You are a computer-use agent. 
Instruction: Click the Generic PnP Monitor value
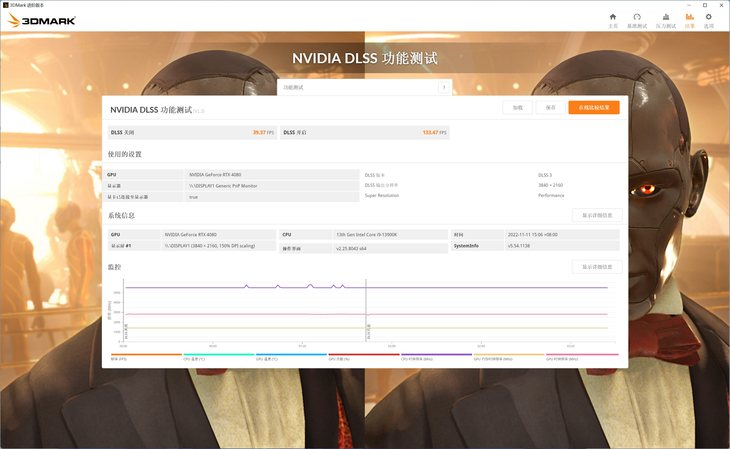click(223, 186)
